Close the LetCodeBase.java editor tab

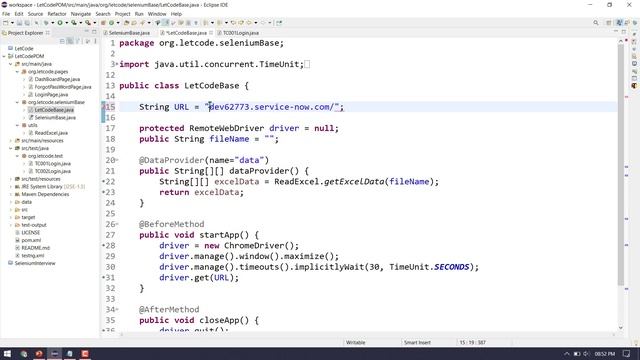click(x=211, y=33)
